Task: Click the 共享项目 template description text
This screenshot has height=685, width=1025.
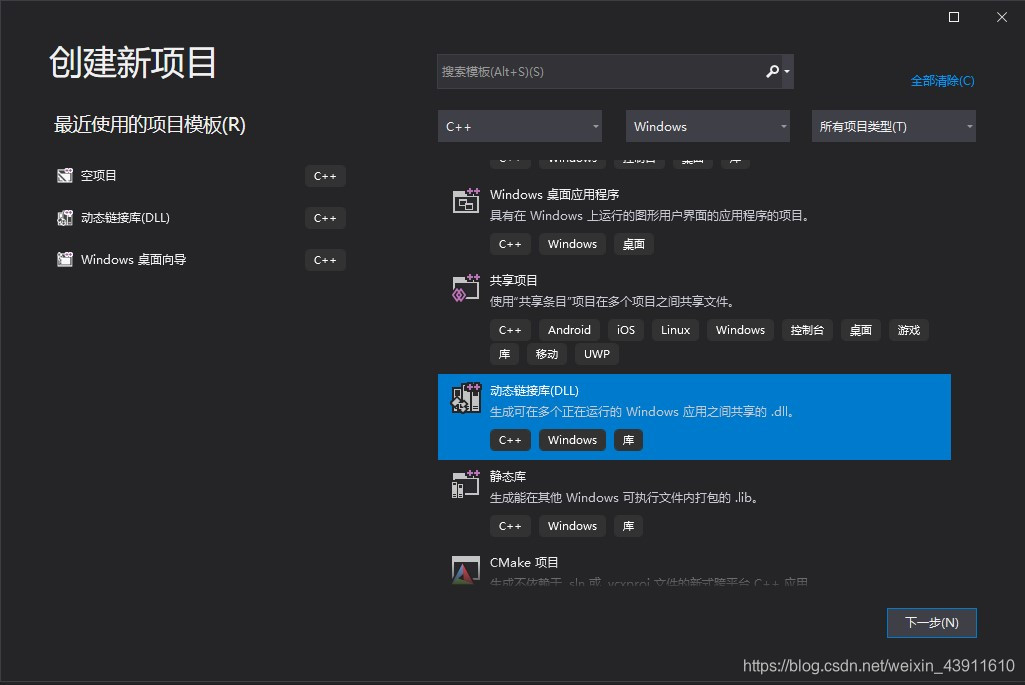Action: point(614,301)
